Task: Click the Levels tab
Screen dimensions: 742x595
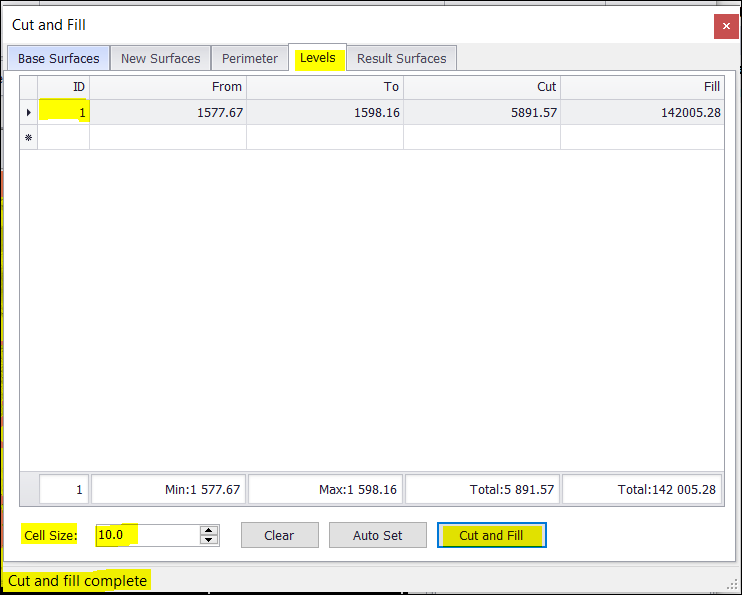Action: (x=318, y=58)
